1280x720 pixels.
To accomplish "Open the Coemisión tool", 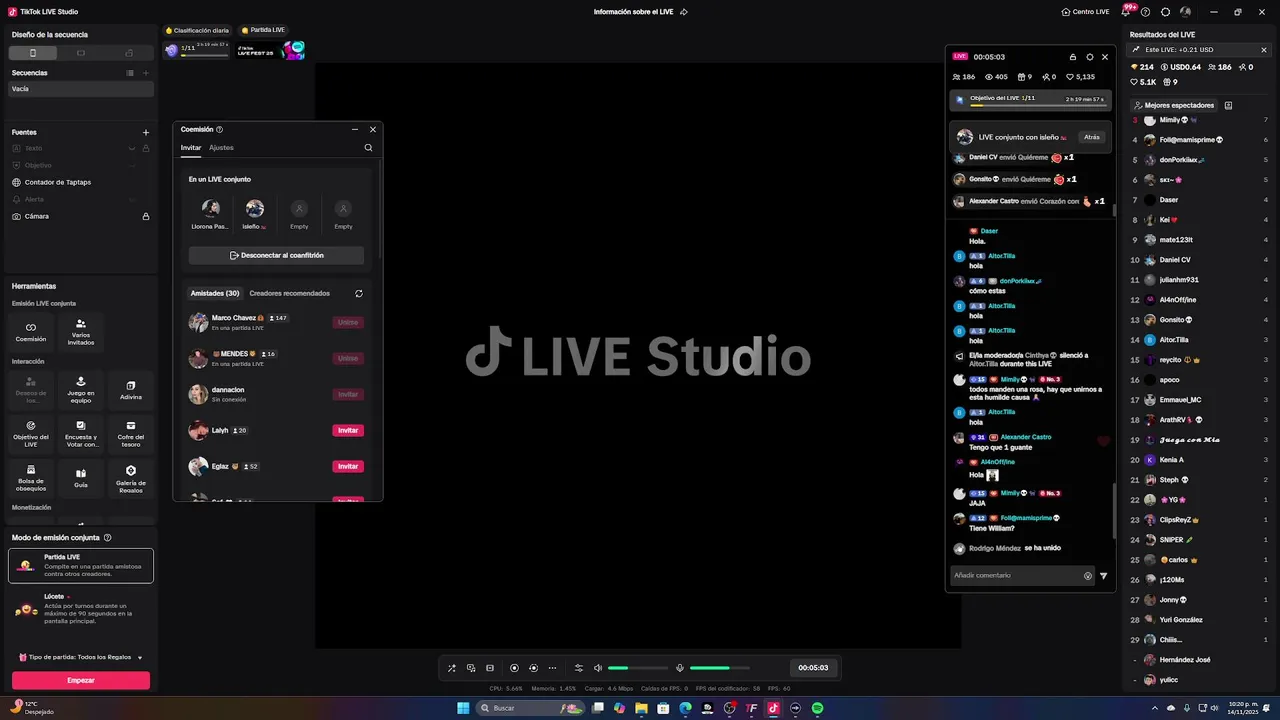I will [x=31, y=332].
